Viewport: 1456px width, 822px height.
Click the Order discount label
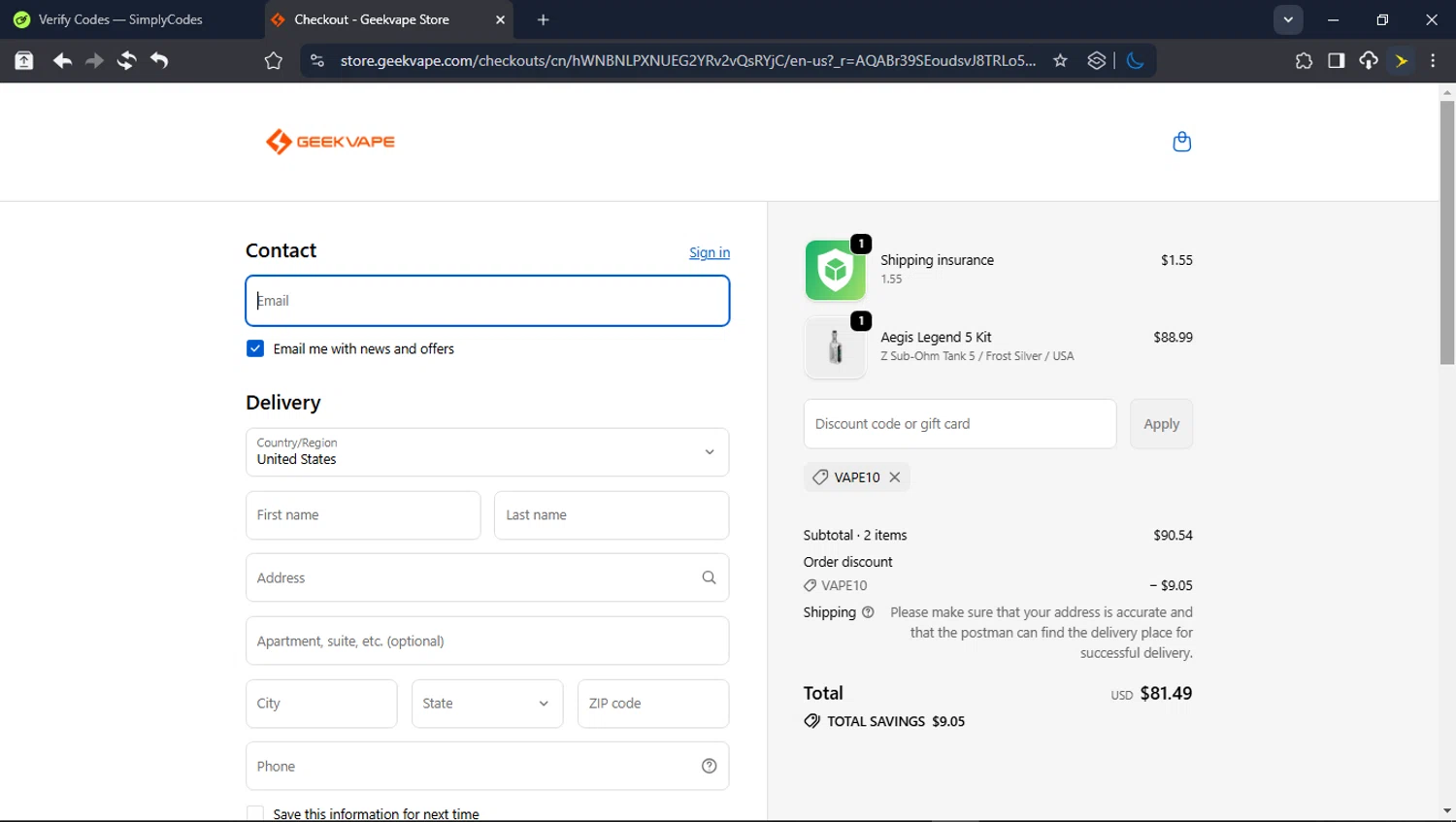(847, 562)
